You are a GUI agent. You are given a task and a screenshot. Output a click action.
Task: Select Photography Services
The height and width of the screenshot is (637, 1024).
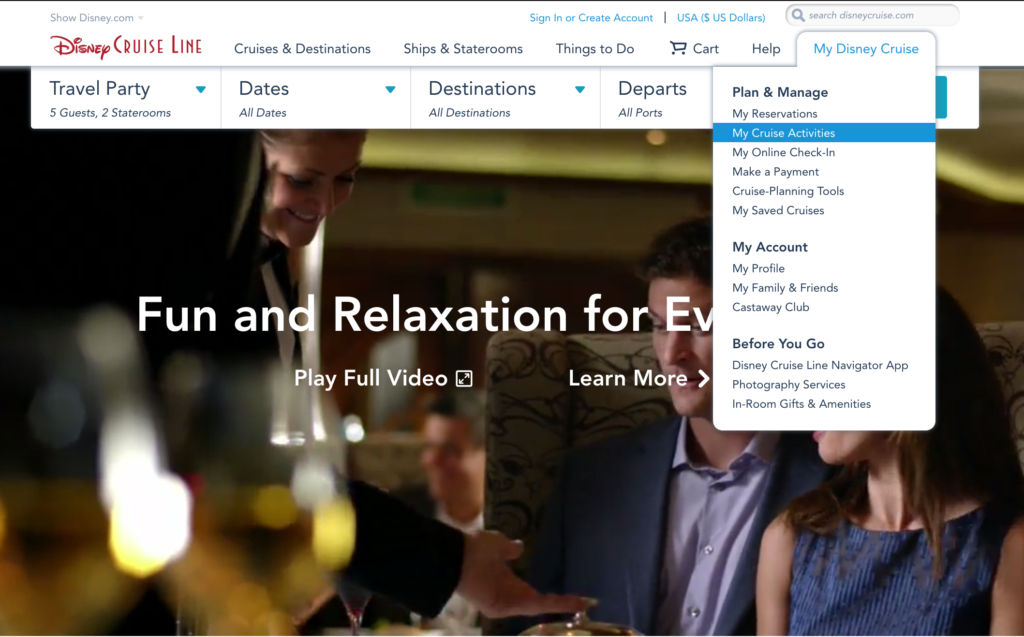[789, 385]
